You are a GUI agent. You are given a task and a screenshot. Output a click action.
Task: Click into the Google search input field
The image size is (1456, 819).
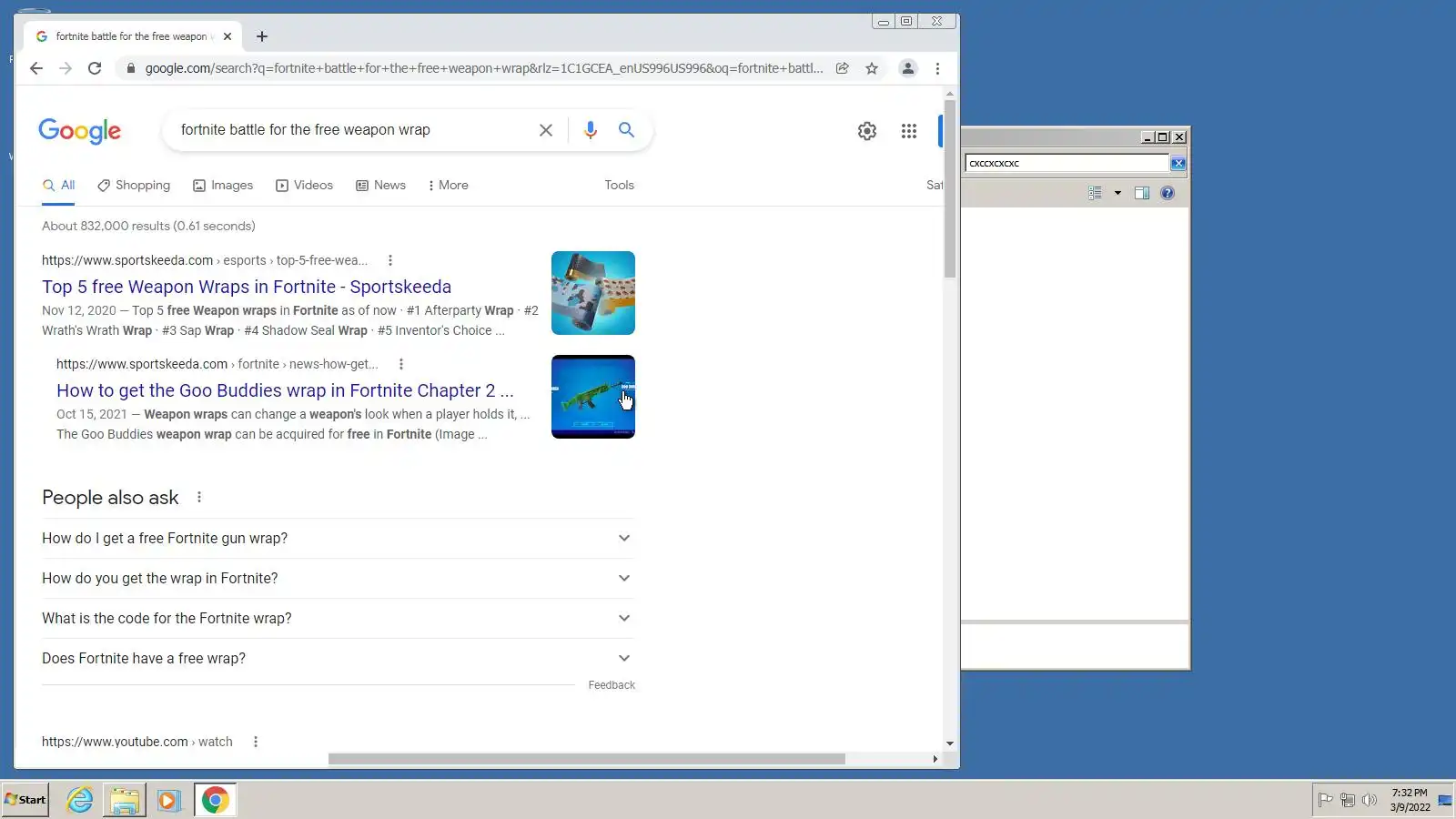355,130
